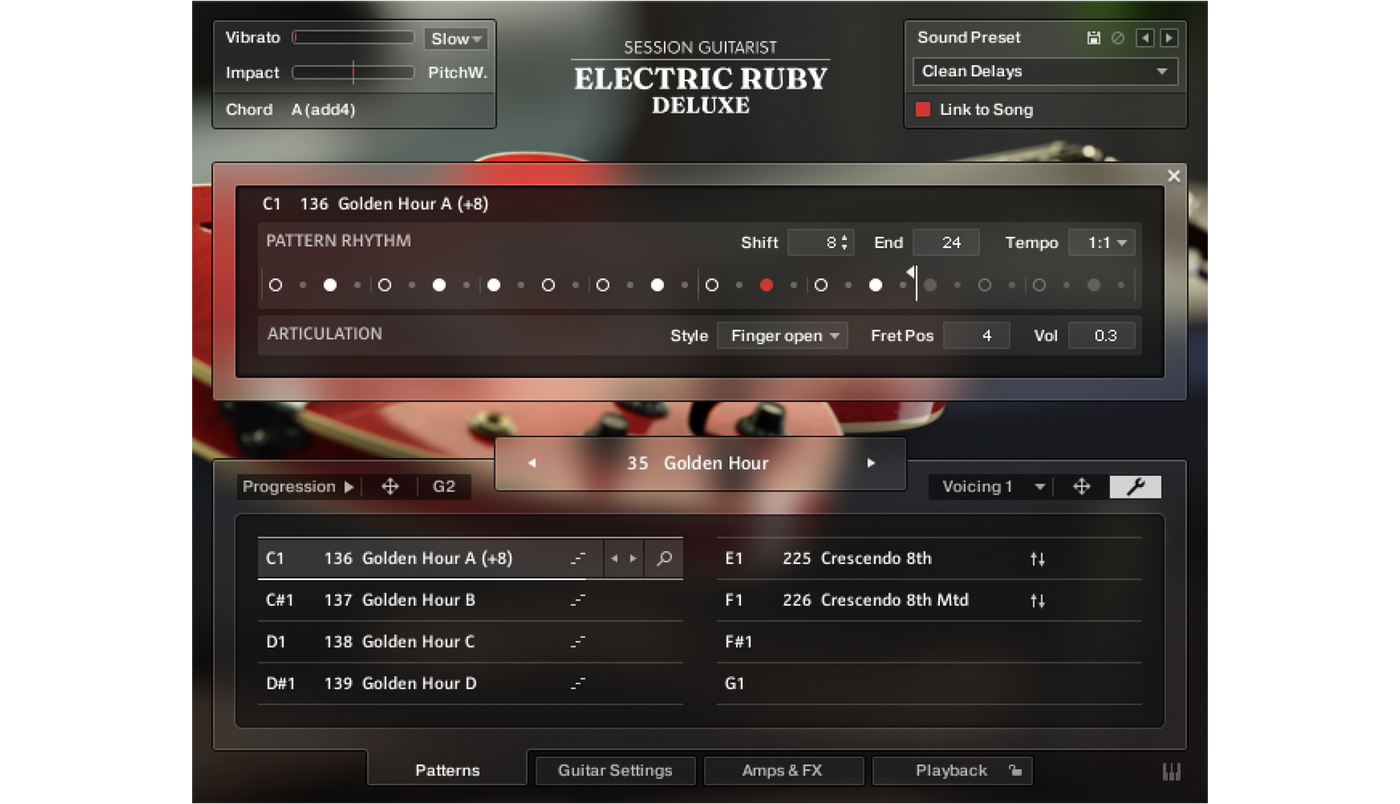Click the pattern icon on Golden Hour B
This screenshot has height=804, width=1400.
click(x=578, y=601)
